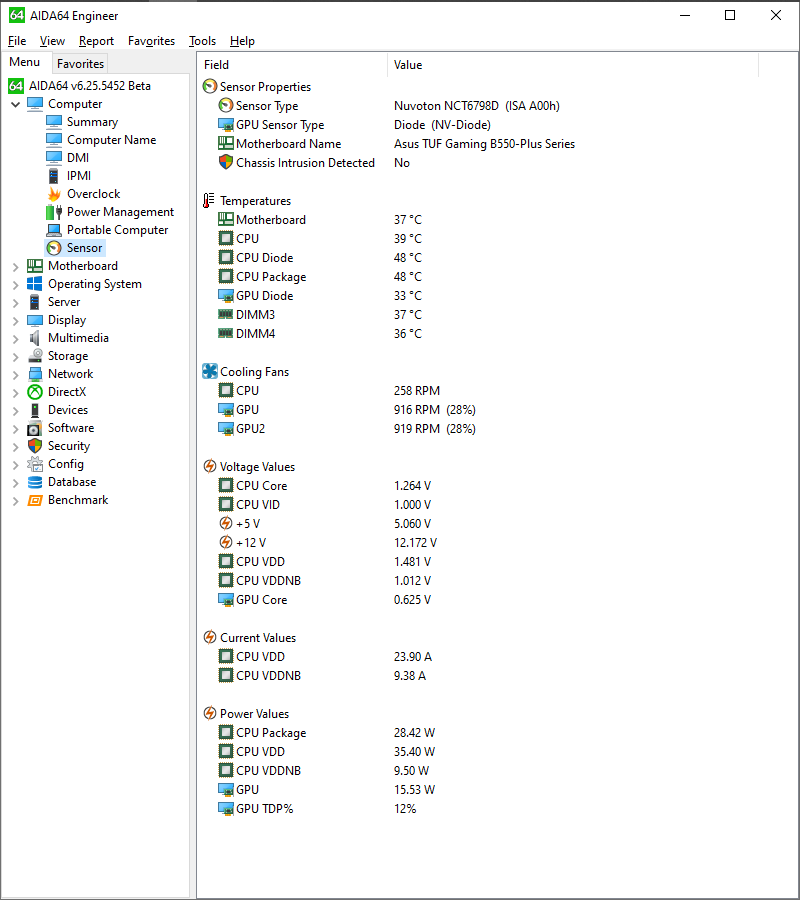Select the Sensor gauge icon in tree
Screen dimensions: 800x900
54,248
